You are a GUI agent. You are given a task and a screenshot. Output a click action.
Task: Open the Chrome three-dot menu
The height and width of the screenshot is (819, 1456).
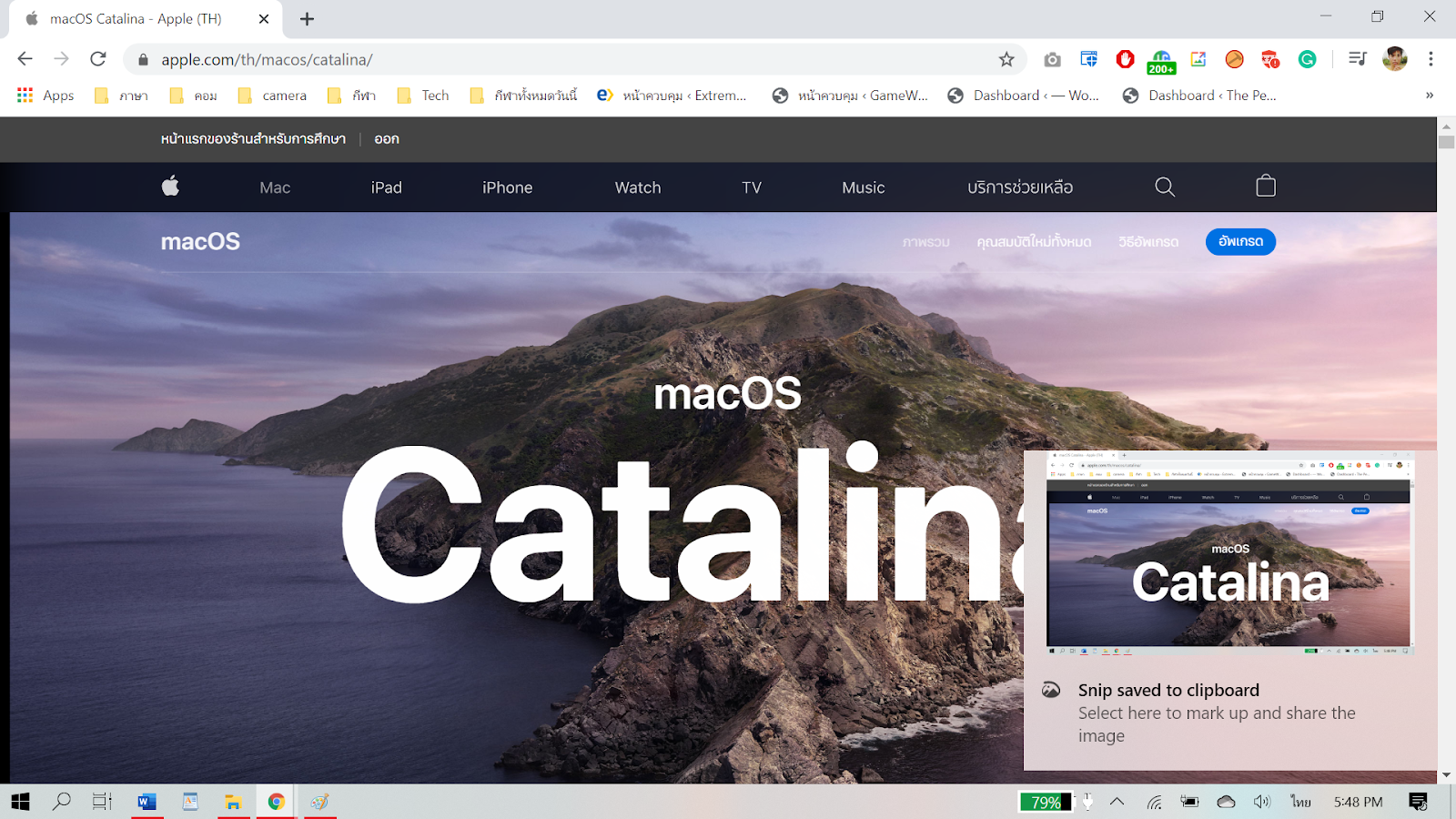(x=1431, y=59)
